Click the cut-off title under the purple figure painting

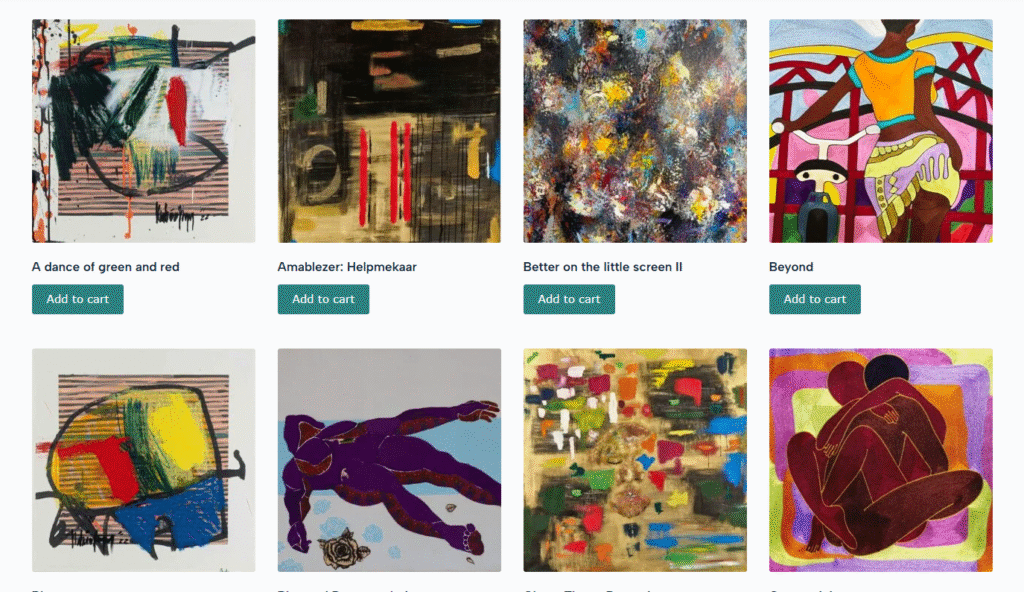point(343,590)
